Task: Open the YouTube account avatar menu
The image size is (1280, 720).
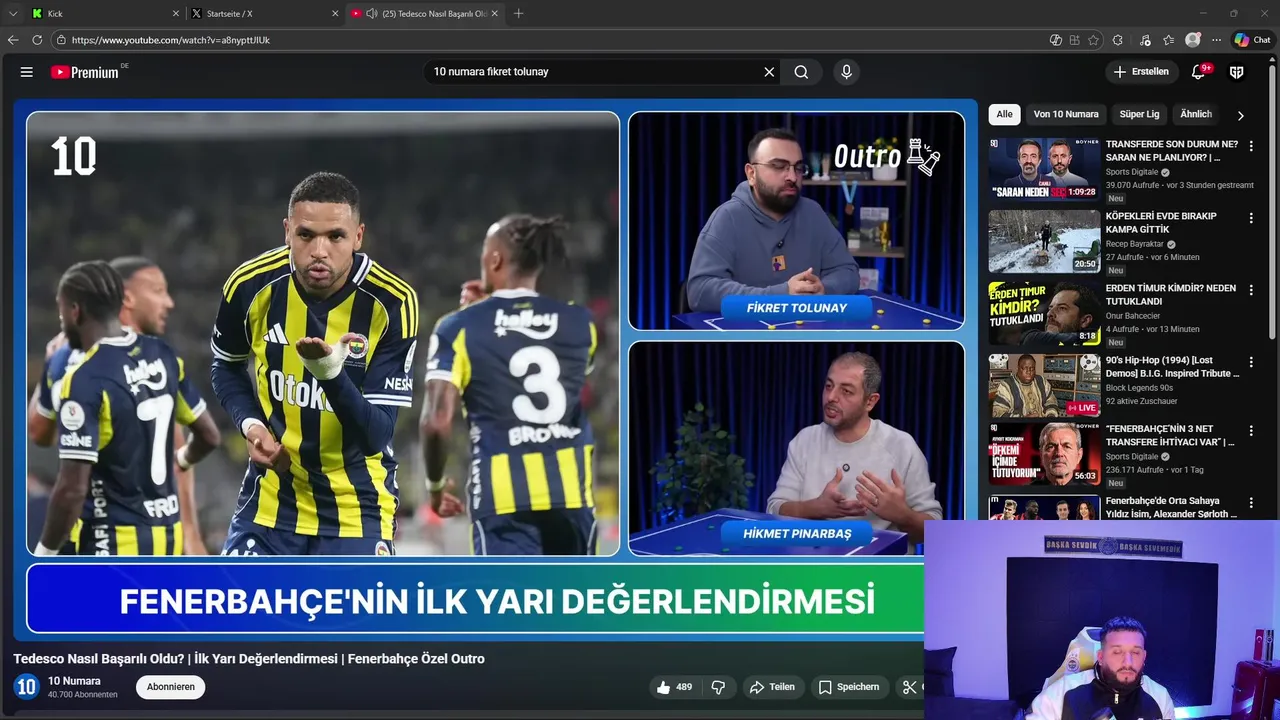Action: click(x=1237, y=72)
